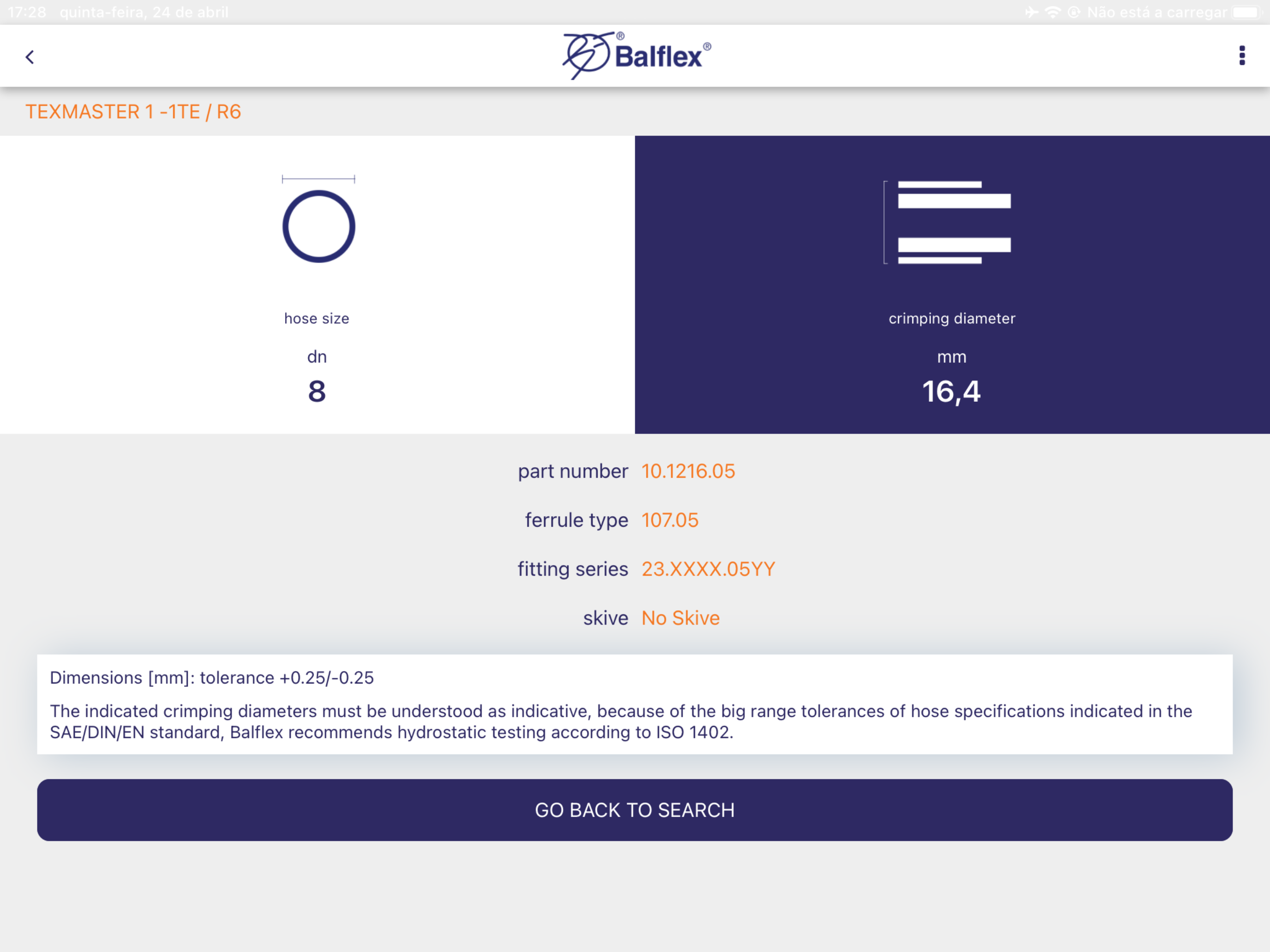Tap the 'part number' label
This screenshot has height=952, width=1270.
tap(573, 471)
